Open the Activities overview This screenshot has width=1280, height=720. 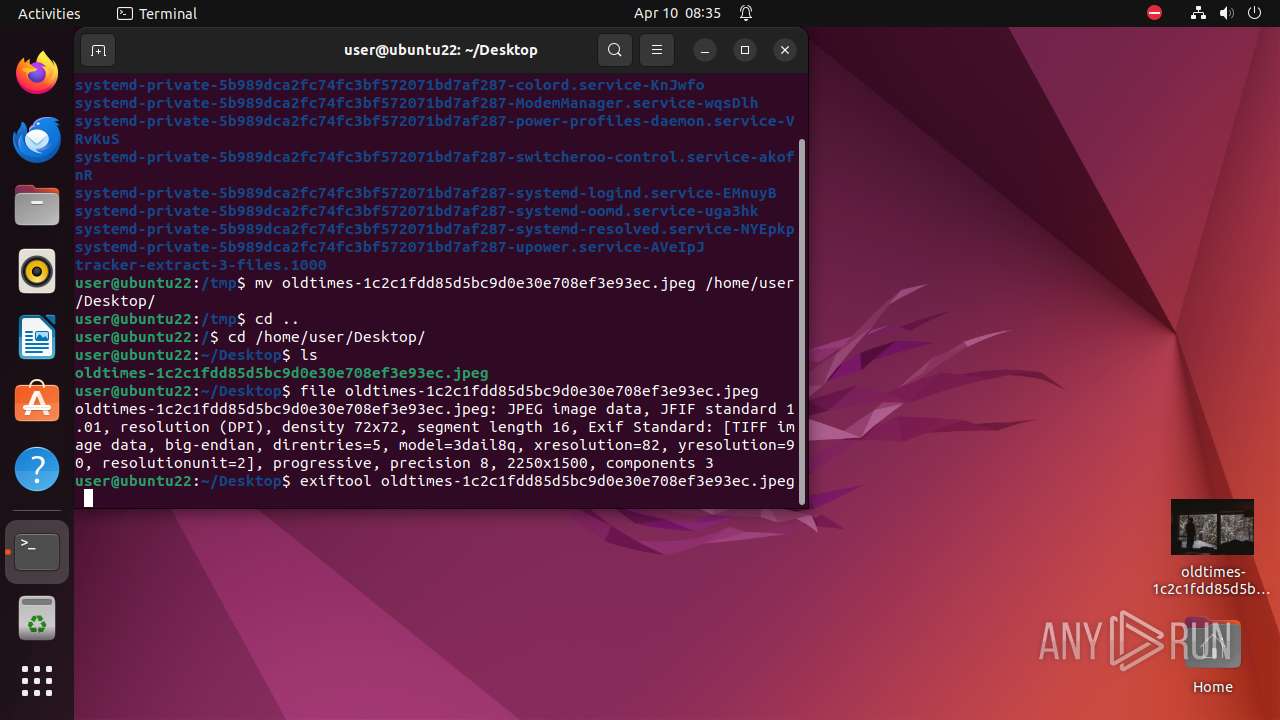coord(49,13)
